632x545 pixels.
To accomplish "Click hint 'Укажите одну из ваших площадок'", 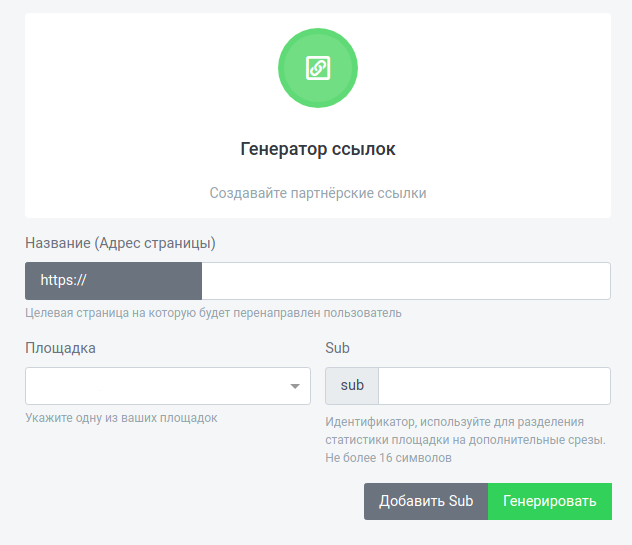I will tap(121, 418).
